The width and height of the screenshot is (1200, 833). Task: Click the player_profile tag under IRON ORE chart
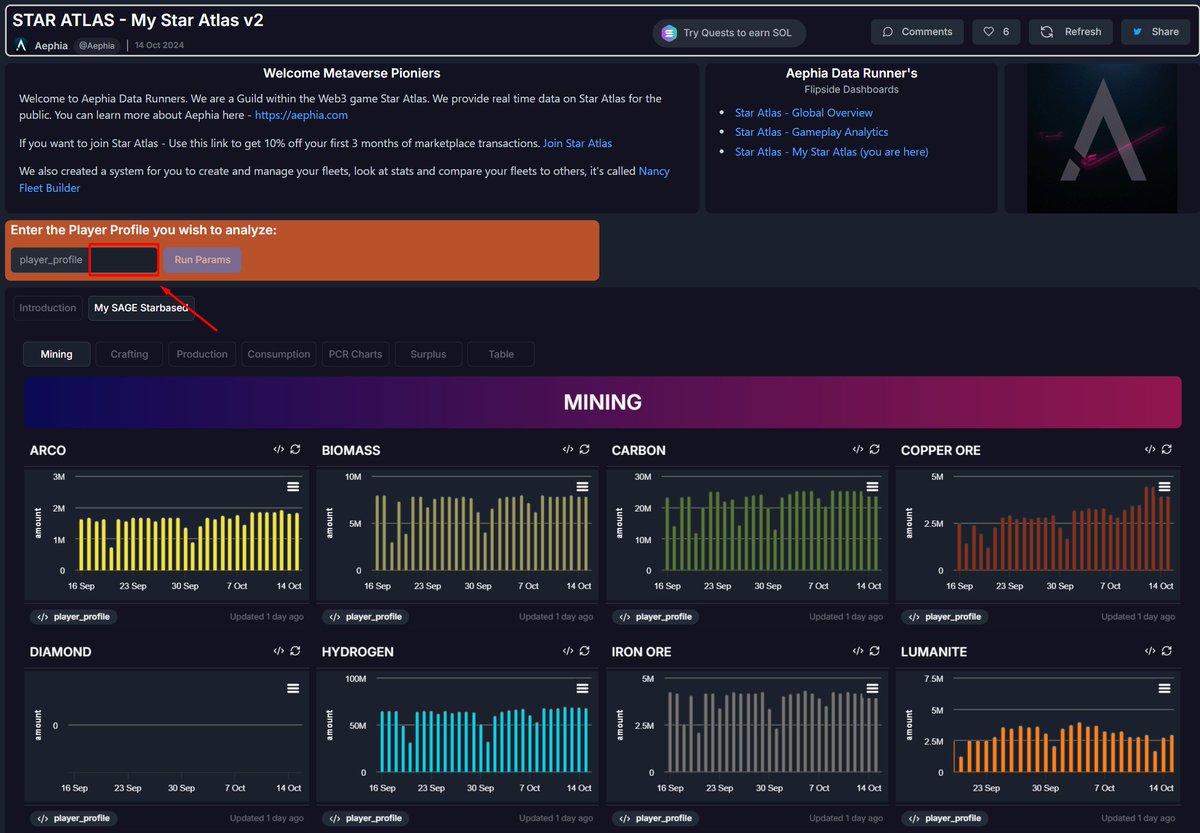pyautogui.click(x=656, y=818)
